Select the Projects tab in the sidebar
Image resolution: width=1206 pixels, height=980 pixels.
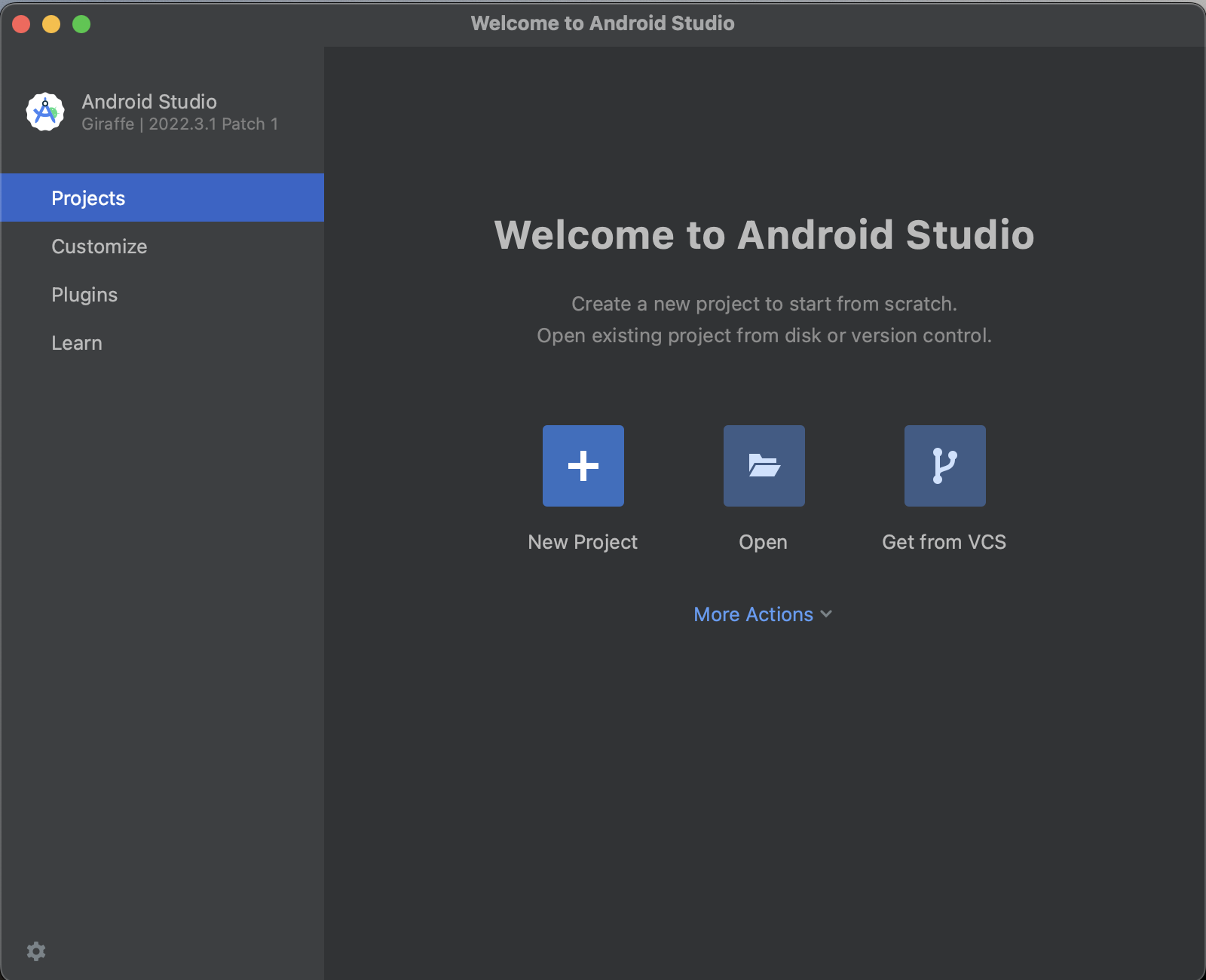(x=88, y=198)
